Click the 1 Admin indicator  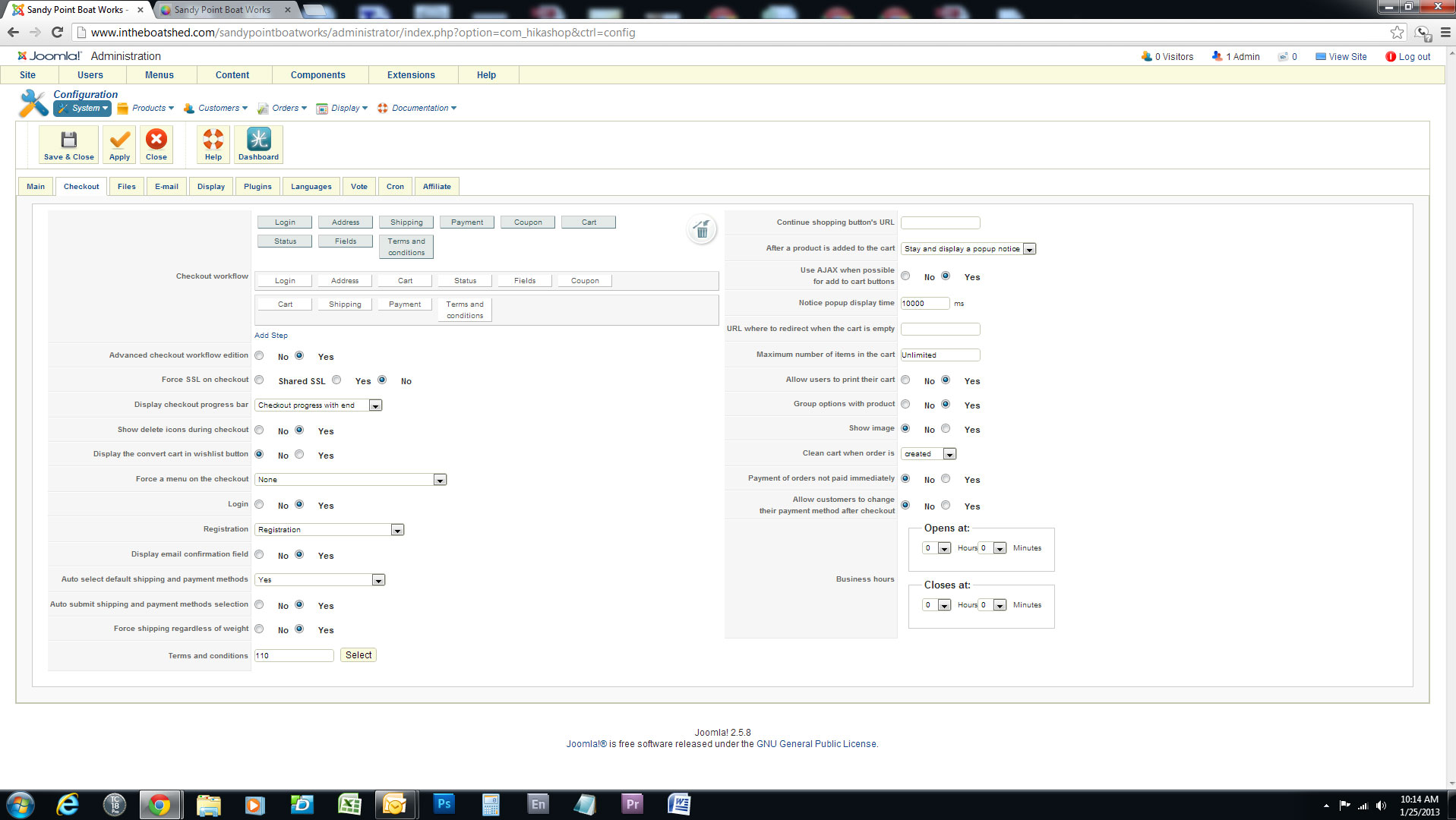coord(1236,57)
